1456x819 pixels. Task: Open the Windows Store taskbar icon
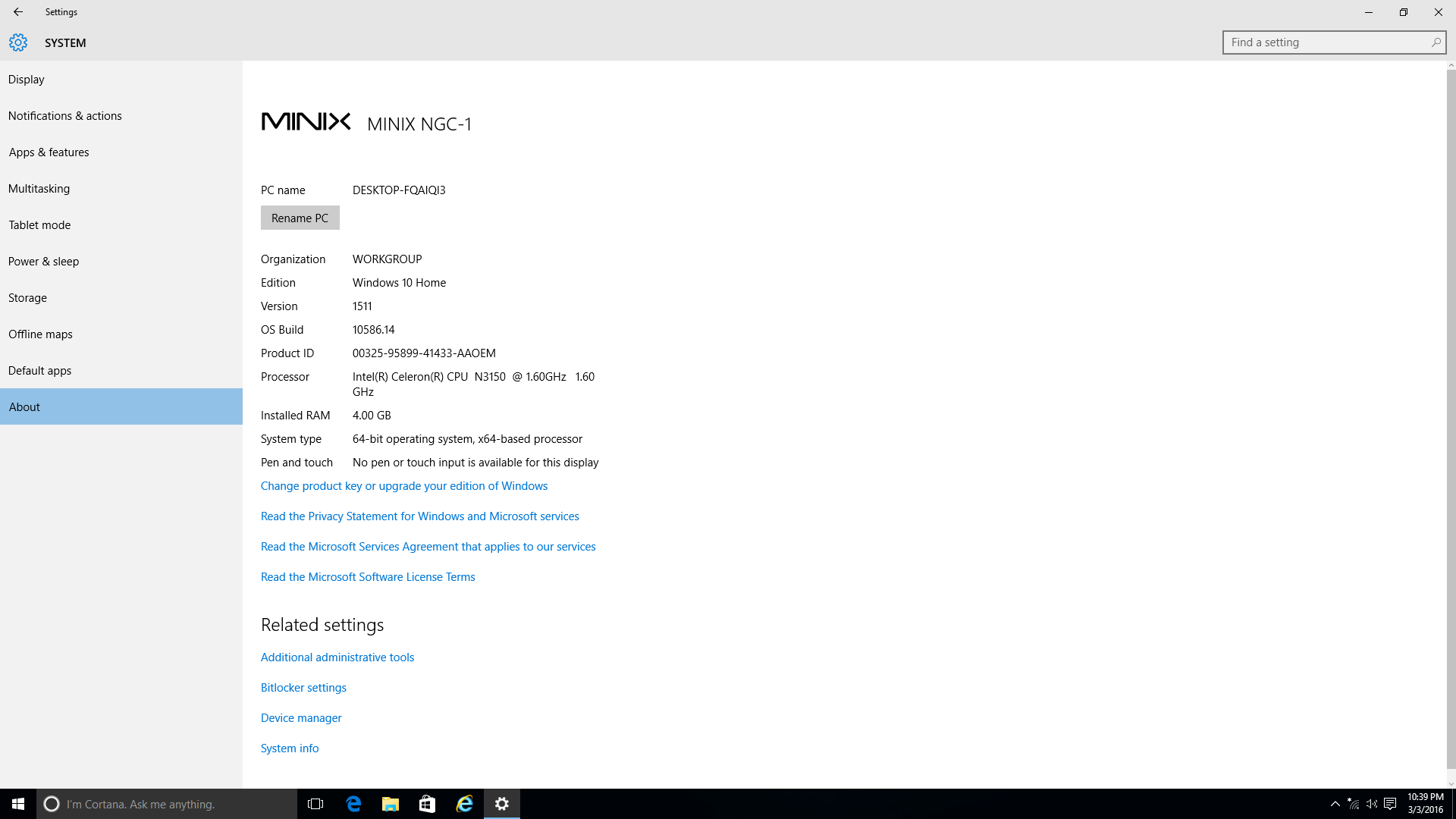428,804
